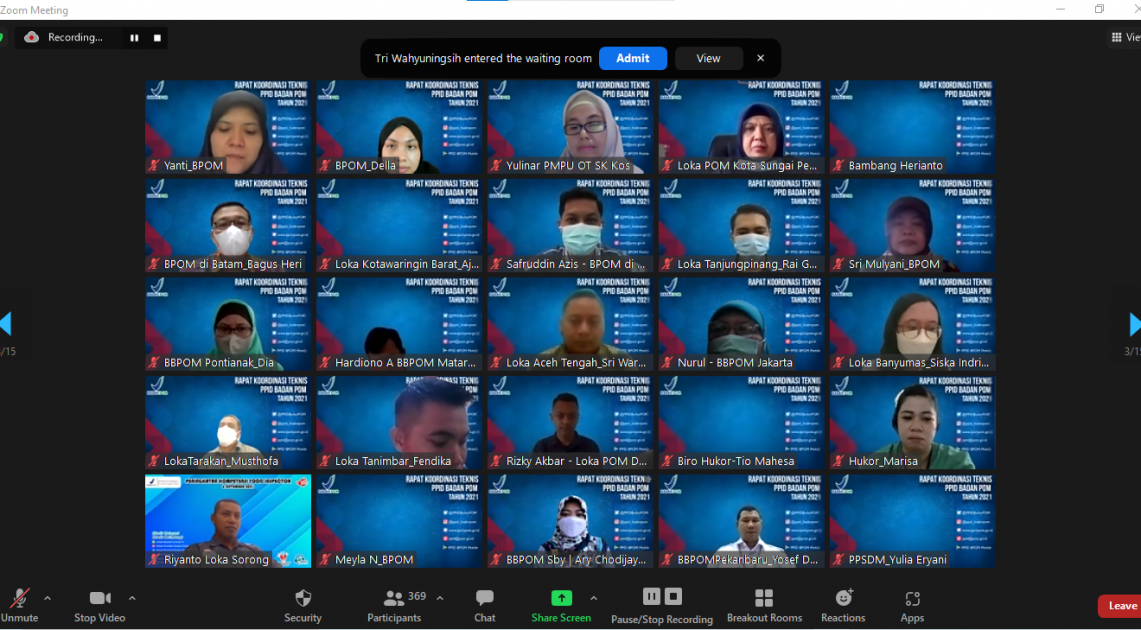This screenshot has height=630, width=1141.
Task: Open the View menu at top right
Action: coord(1125,37)
